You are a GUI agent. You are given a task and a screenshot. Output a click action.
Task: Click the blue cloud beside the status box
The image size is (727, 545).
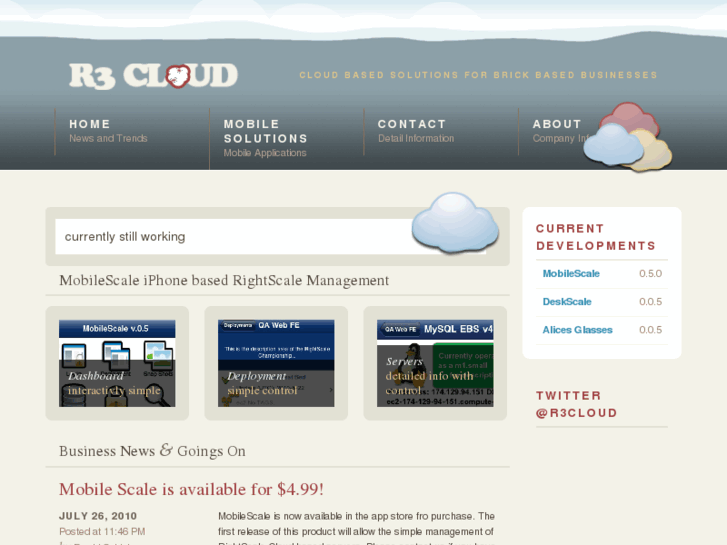[455, 223]
